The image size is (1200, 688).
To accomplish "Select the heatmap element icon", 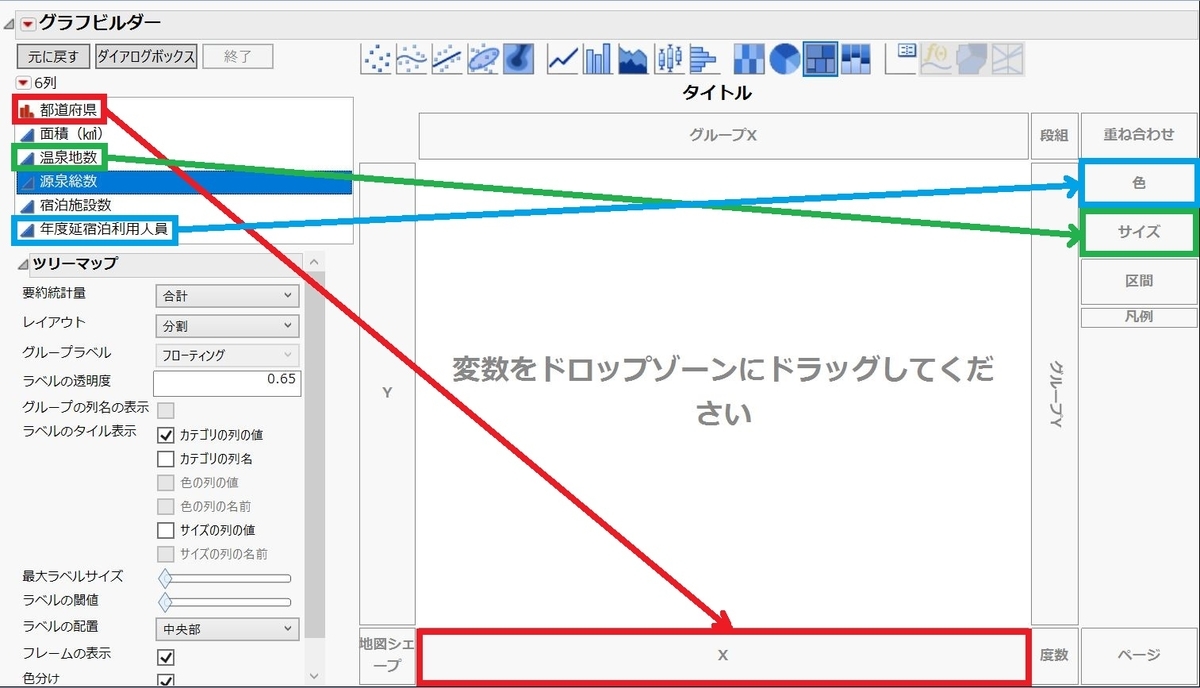I will pos(748,59).
